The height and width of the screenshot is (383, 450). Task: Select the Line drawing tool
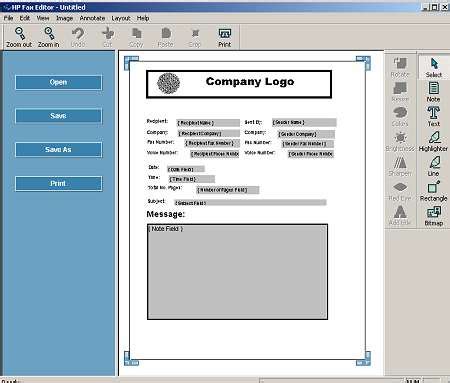click(433, 166)
